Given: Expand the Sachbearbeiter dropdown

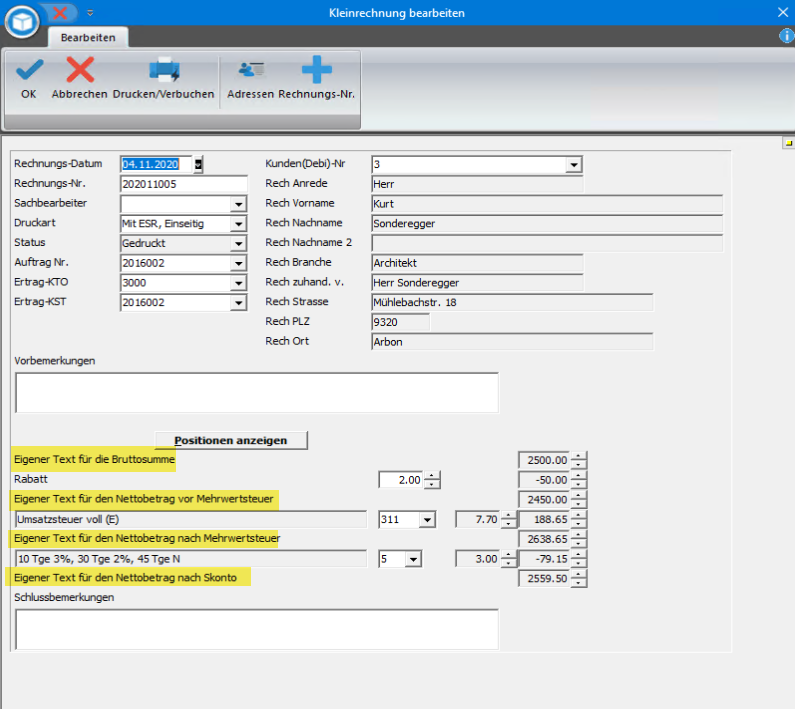Looking at the screenshot, I should coord(238,204).
